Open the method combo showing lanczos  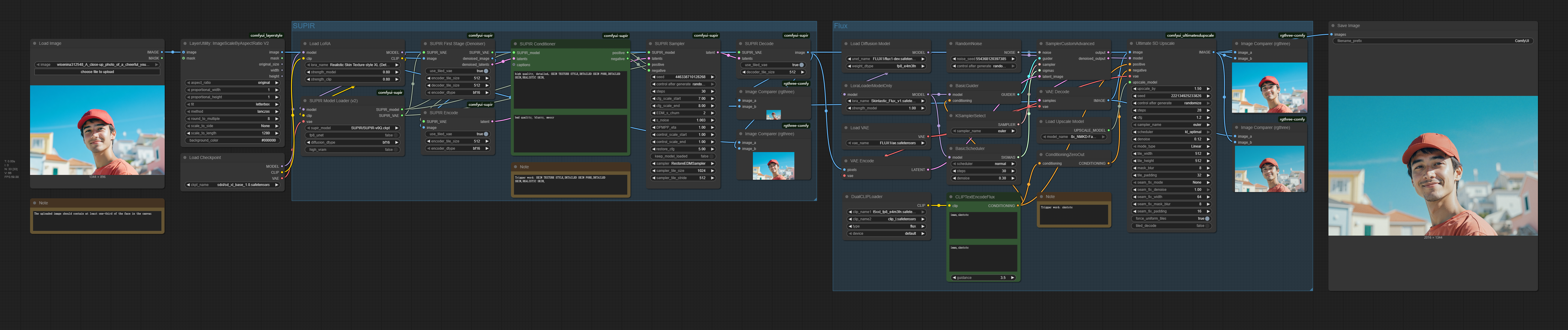click(233, 112)
